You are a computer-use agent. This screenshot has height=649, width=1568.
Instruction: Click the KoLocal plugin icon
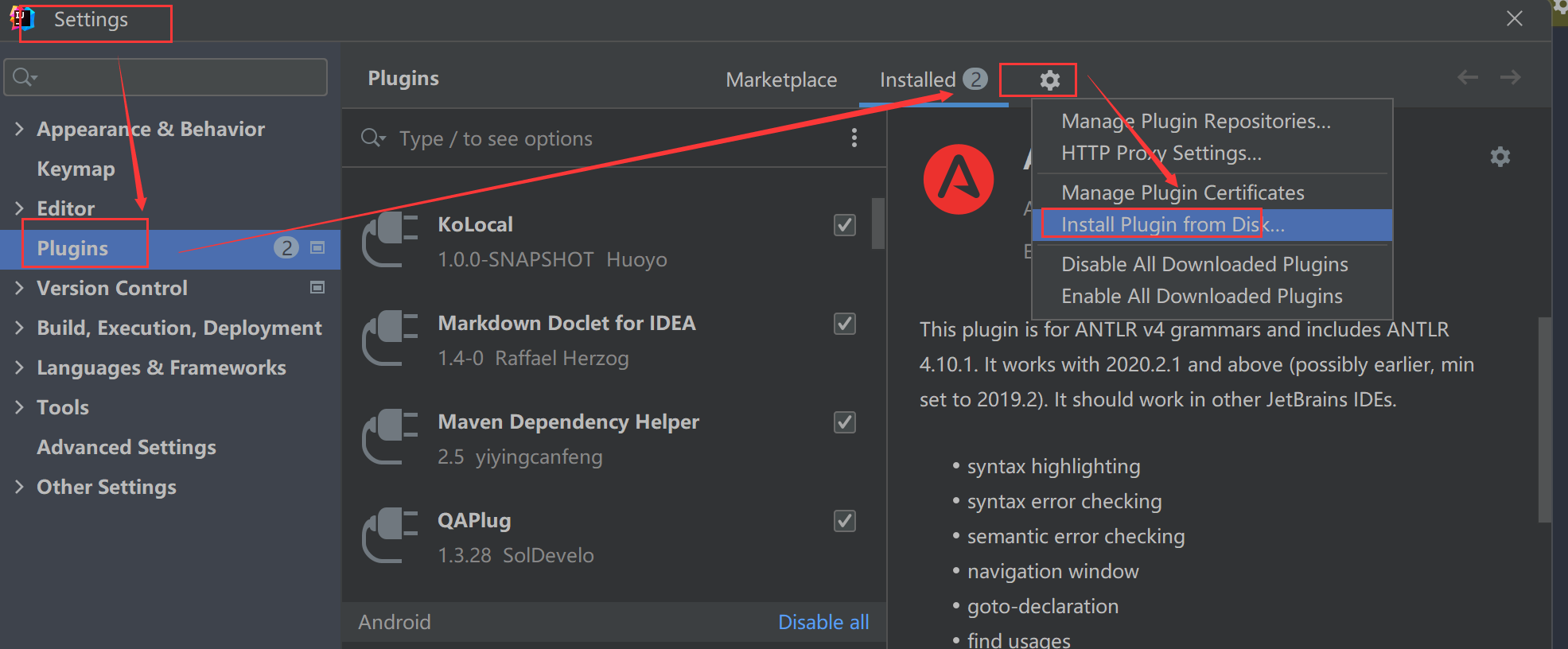click(390, 240)
